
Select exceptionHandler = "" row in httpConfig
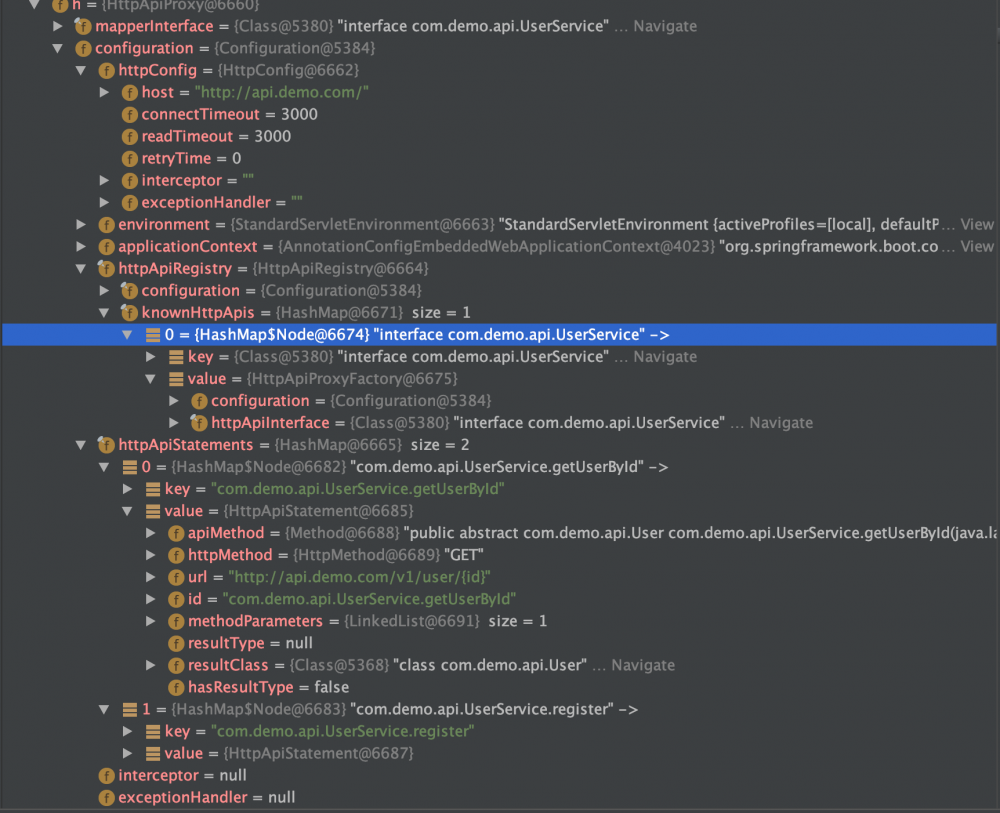[500, 203]
